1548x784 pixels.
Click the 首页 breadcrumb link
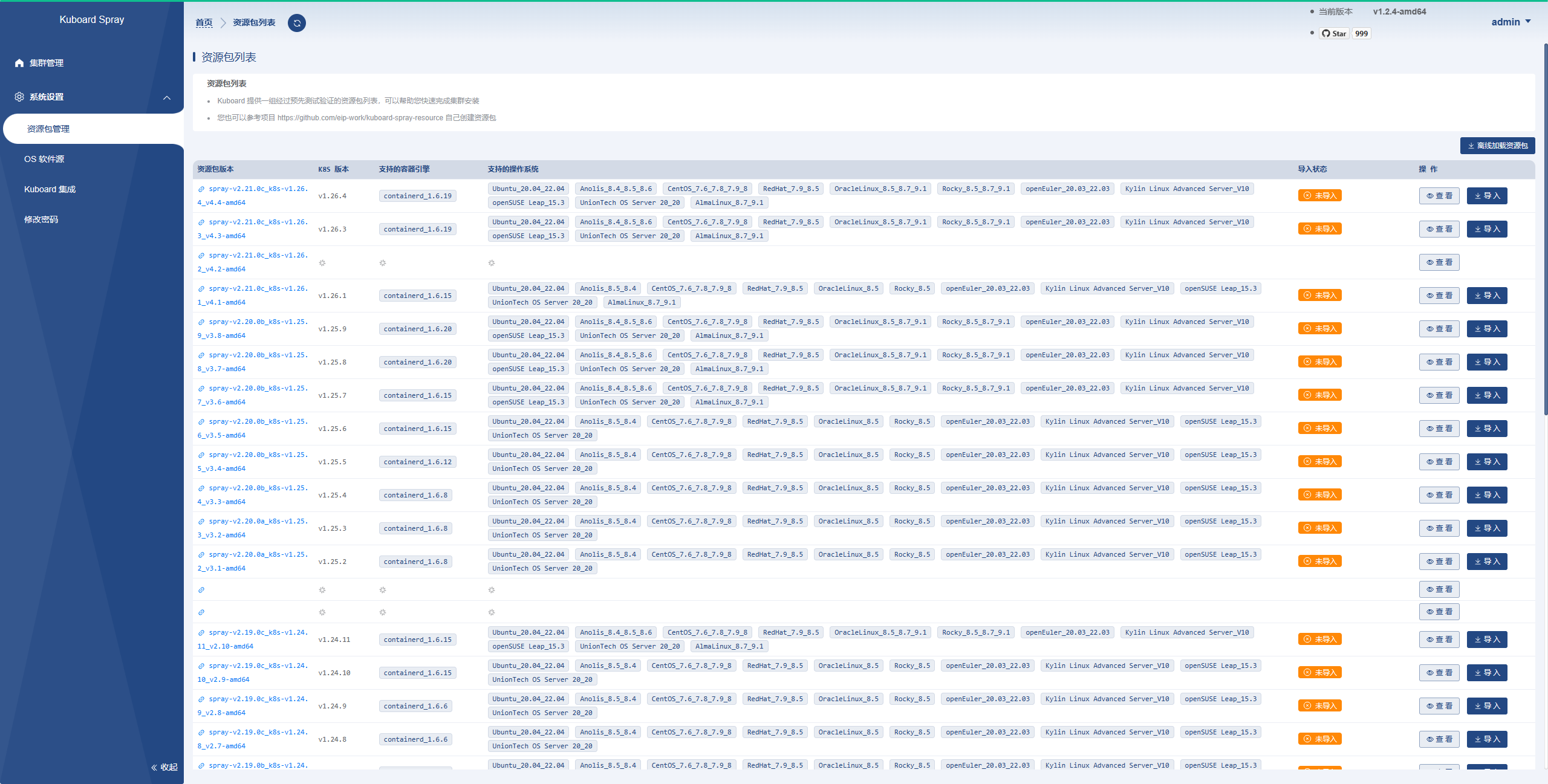click(204, 22)
